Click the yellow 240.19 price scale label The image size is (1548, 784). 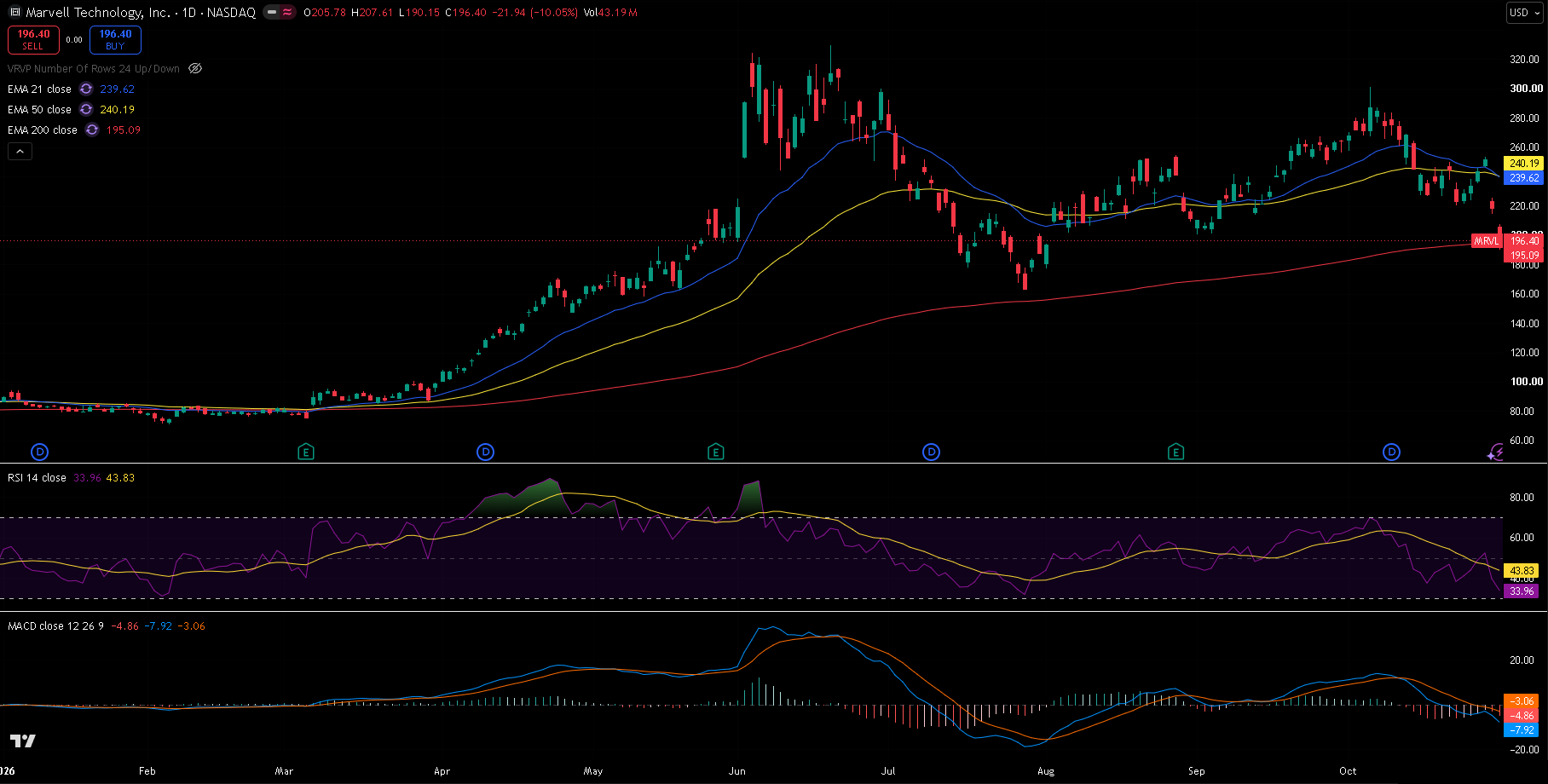pos(1523,164)
